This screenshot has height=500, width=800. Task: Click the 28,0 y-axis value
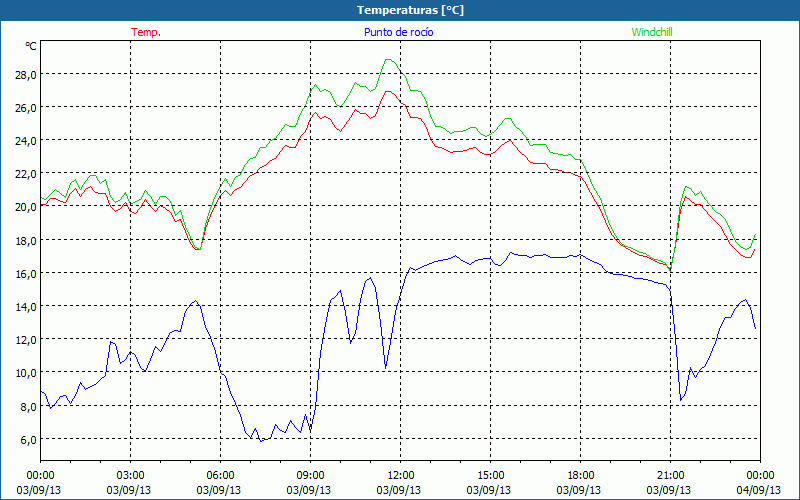[26, 74]
